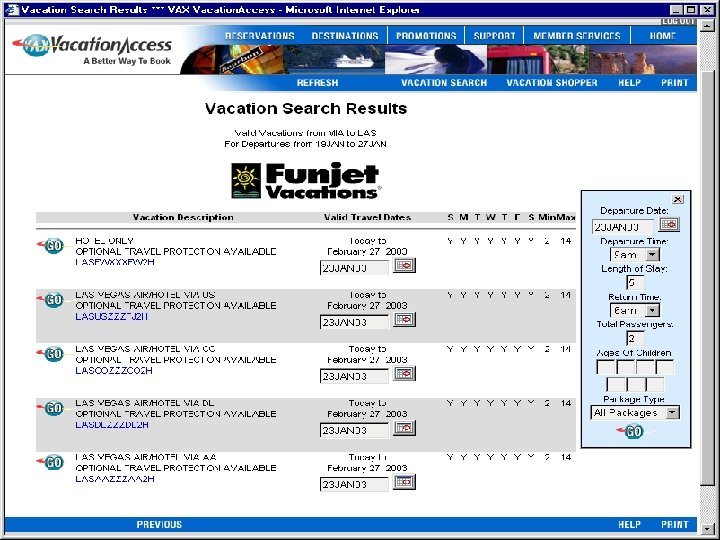
Task: Click the browser scrollbar up arrow
Action: 708,25
